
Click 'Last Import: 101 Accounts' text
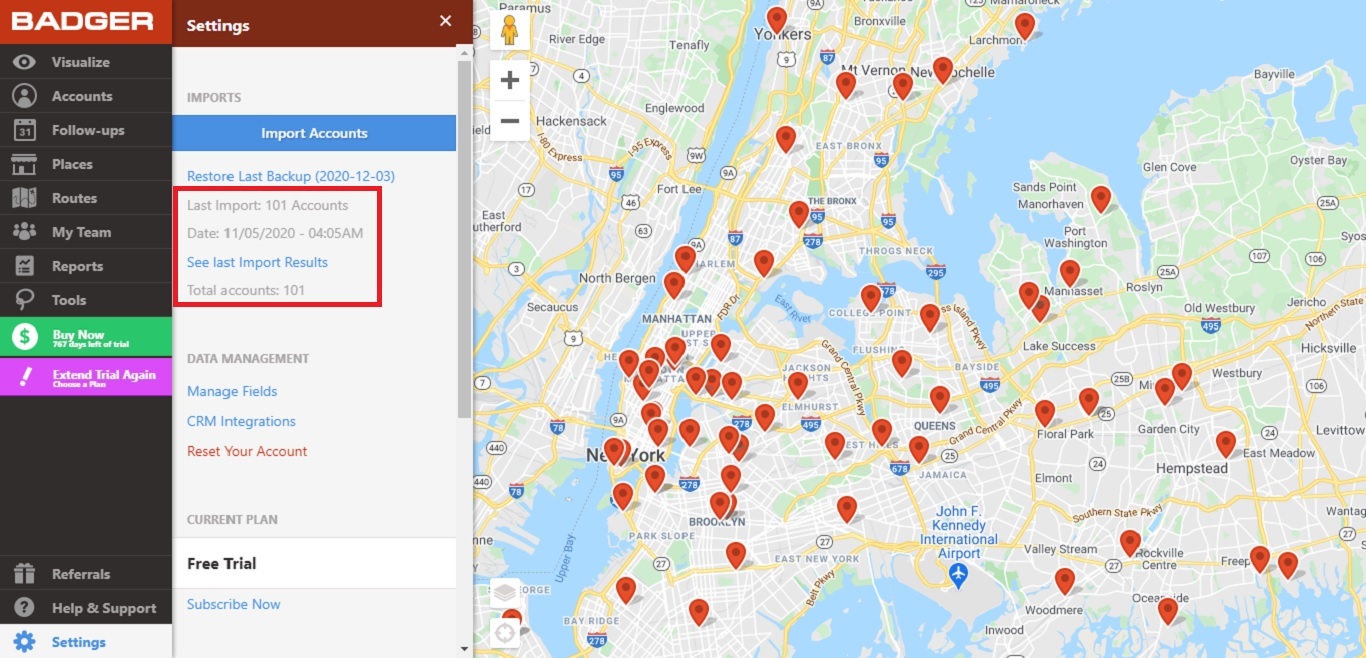point(267,205)
